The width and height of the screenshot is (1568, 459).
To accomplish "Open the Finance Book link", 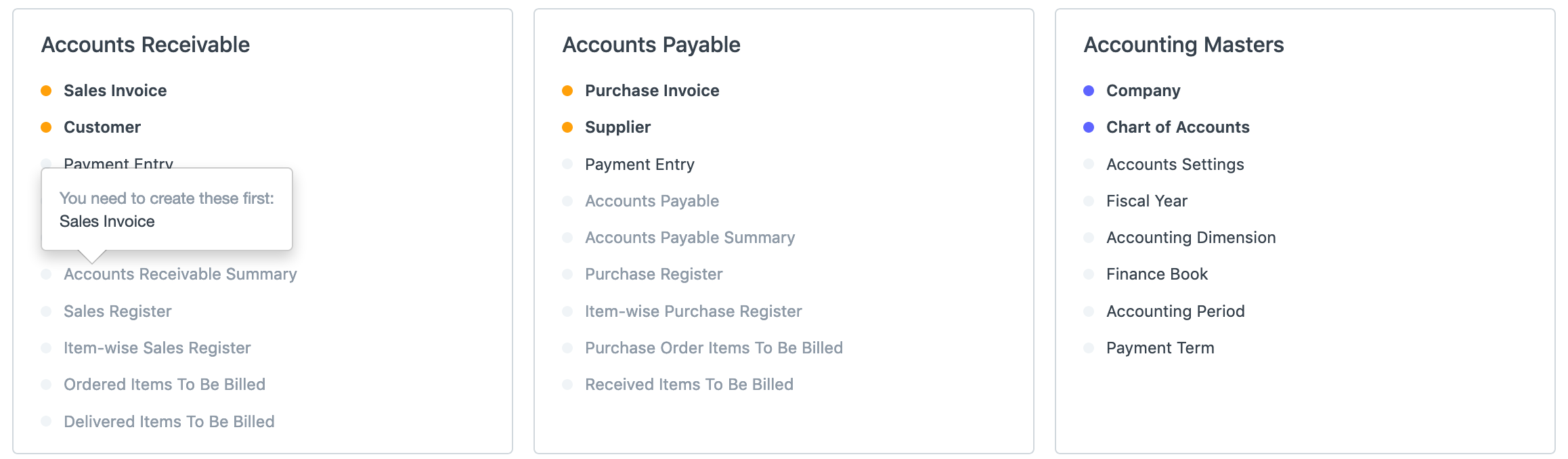I will 1156,274.
